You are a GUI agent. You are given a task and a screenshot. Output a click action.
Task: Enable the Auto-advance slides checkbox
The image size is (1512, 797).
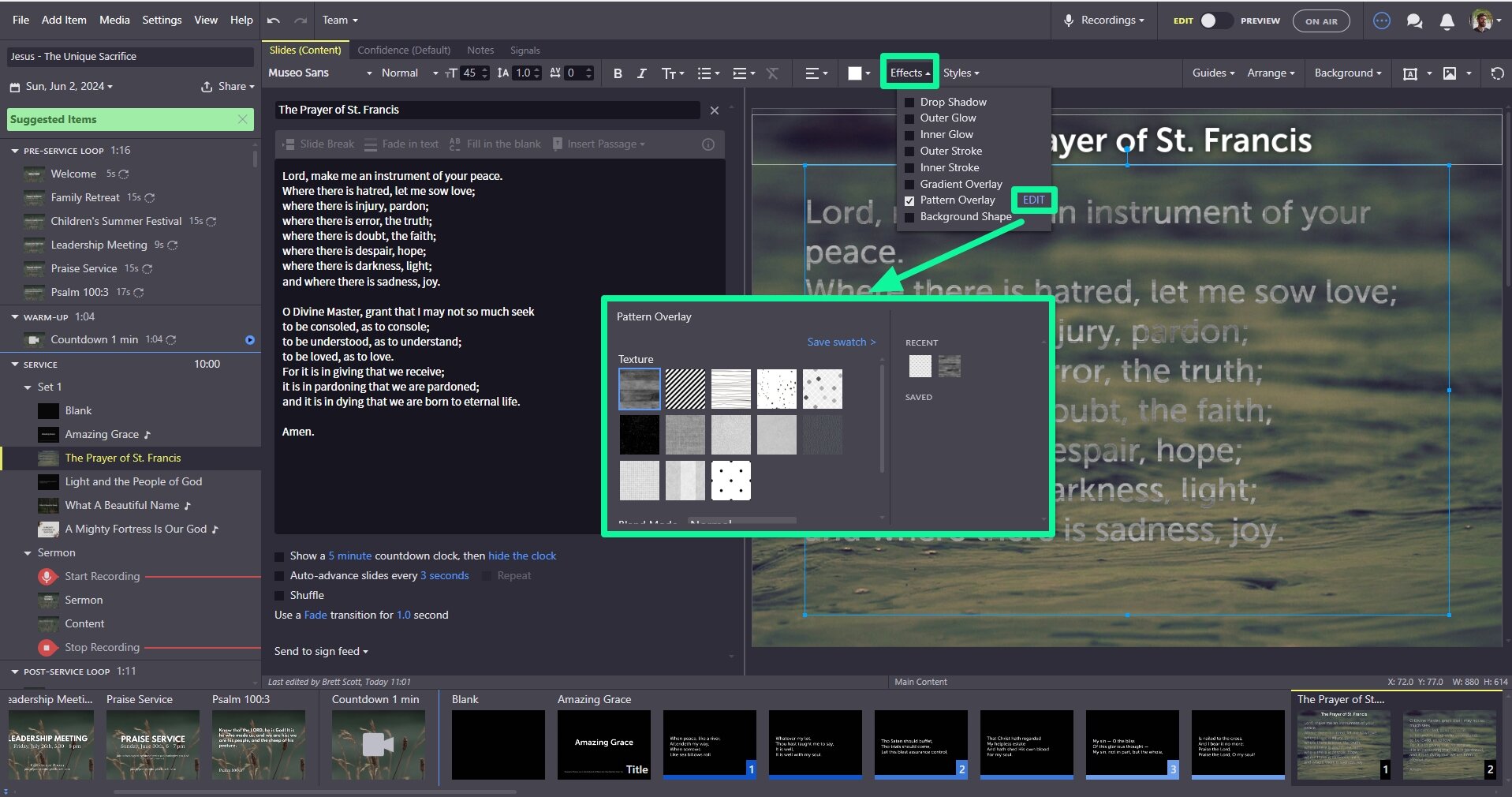pyautogui.click(x=279, y=576)
